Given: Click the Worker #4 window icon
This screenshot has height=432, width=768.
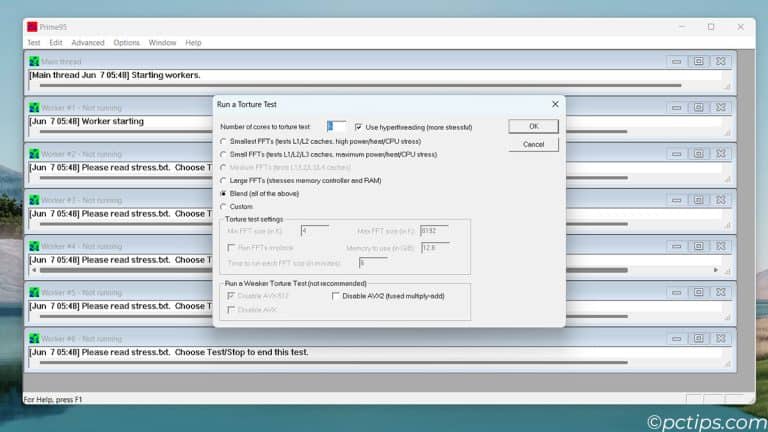Looking at the screenshot, I should point(34,246).
